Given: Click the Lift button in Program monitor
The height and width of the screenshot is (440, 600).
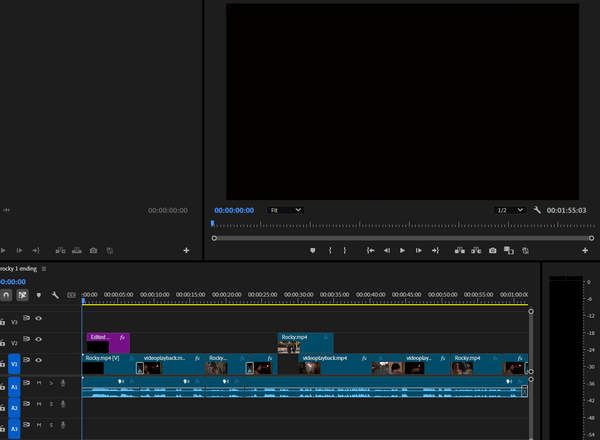Looking at the screenshot, I should (460, 251).
